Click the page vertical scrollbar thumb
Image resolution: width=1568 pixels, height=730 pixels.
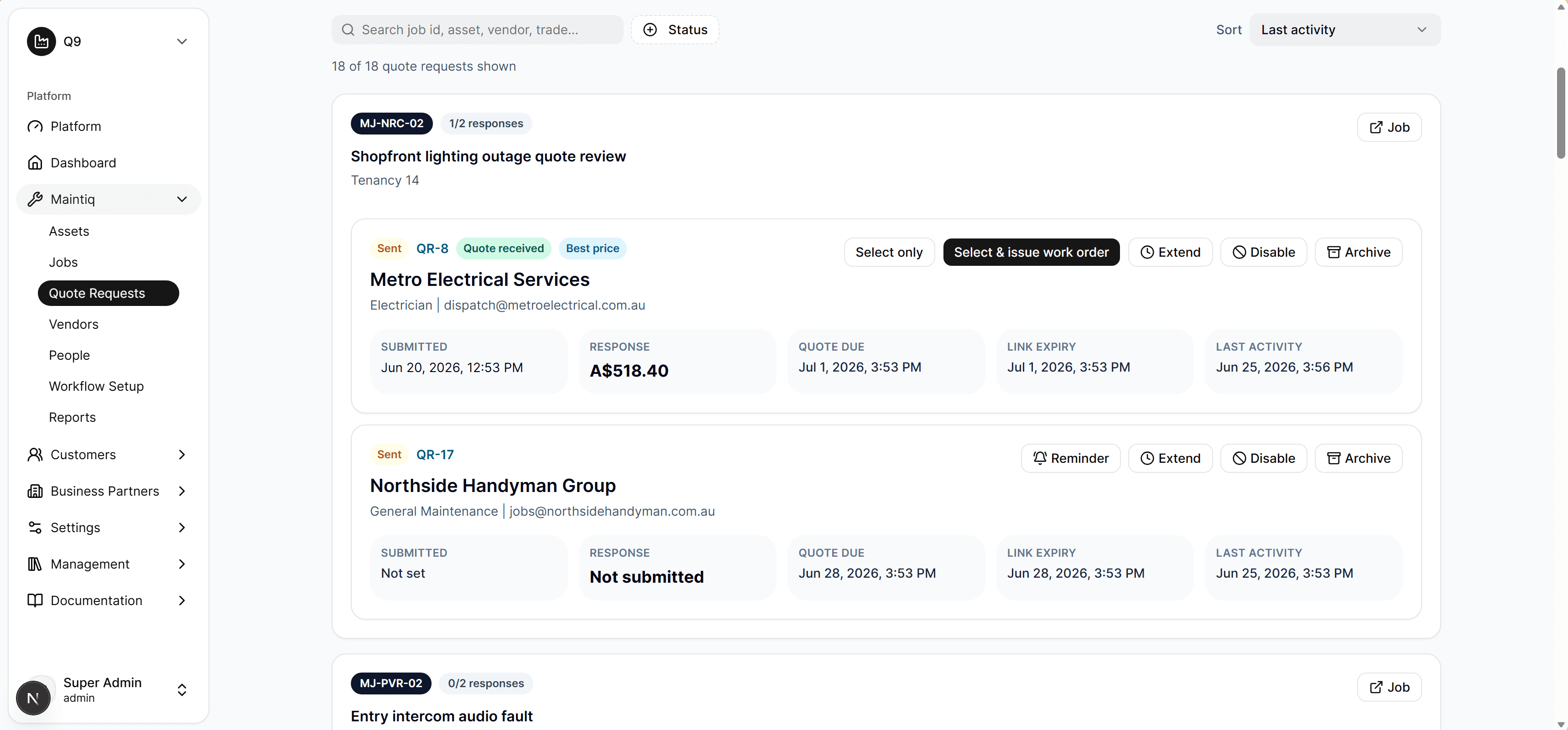tap(1561, 113)
